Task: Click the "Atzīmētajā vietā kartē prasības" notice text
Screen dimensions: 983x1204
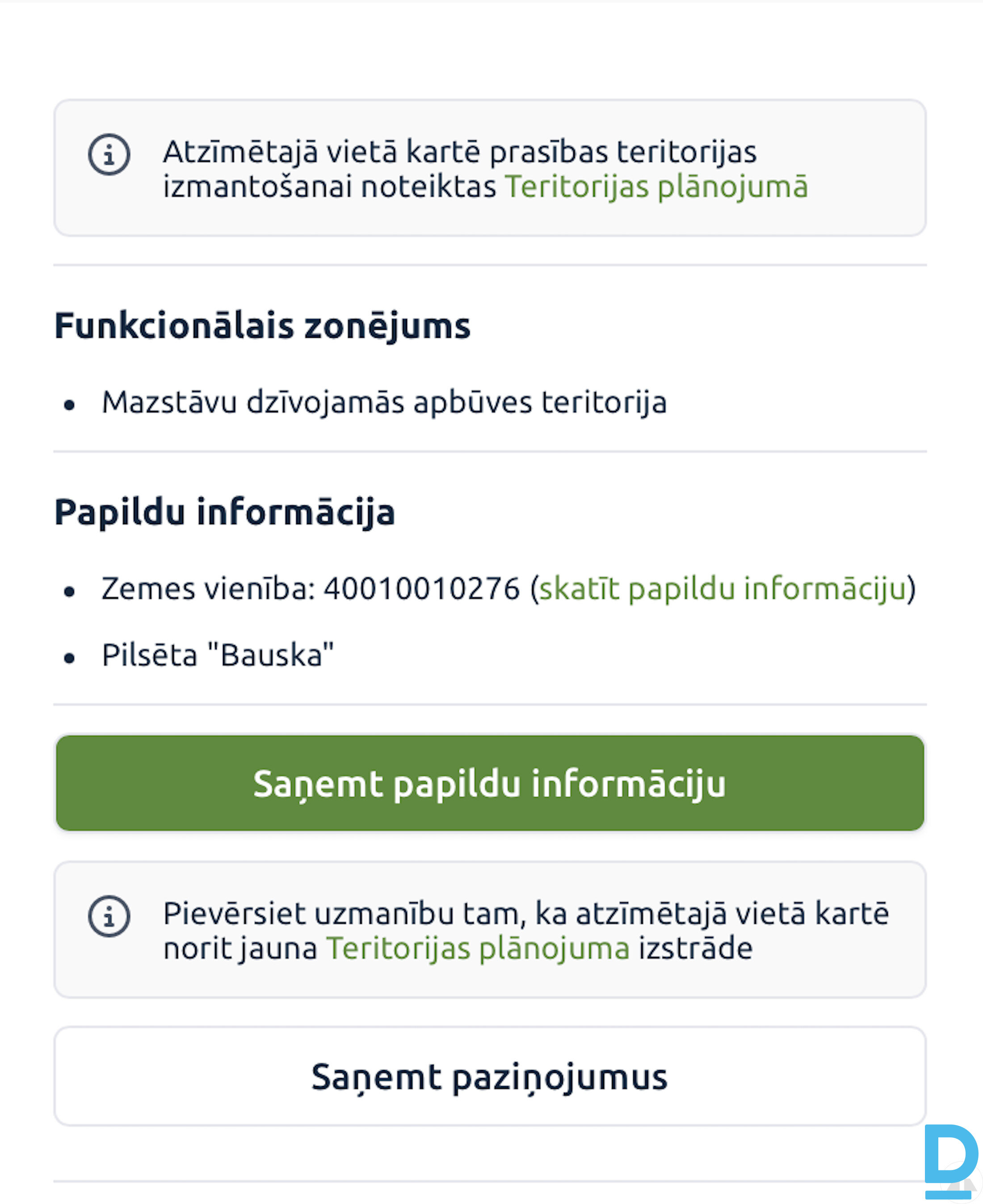Action: coord(459,152)
